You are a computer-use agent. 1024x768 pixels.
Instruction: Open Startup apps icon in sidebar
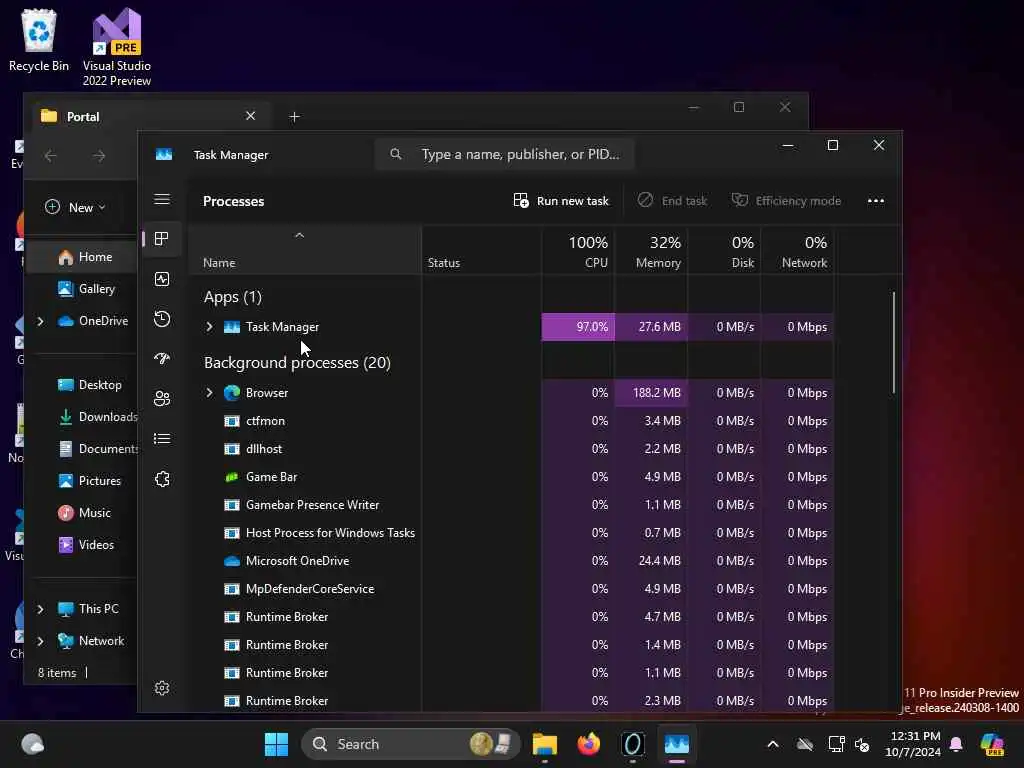click(x=162, y=359)
